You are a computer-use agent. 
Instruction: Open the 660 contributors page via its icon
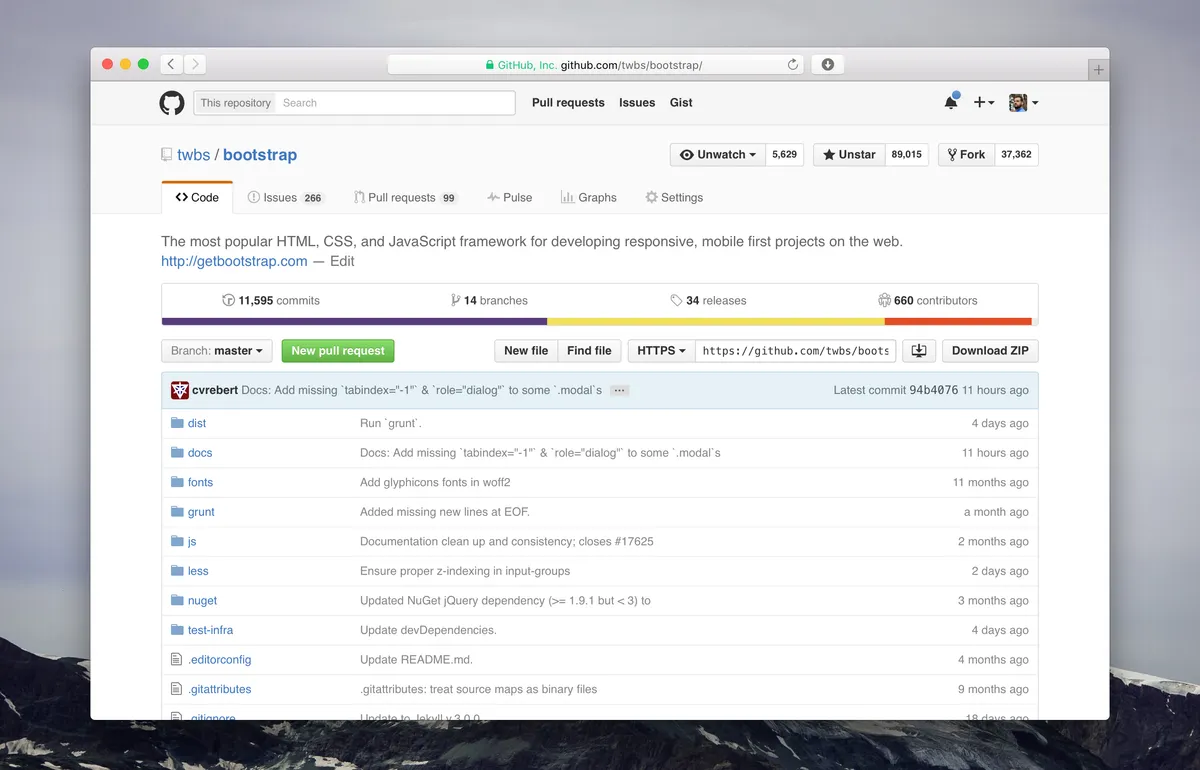(885, 300)
